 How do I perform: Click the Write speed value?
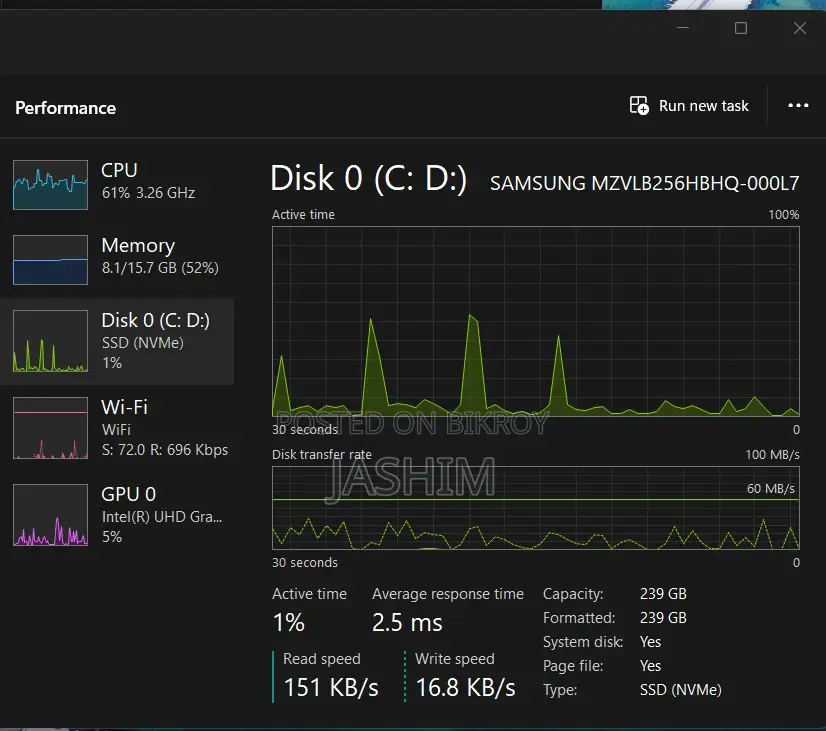tap(465, 687)
